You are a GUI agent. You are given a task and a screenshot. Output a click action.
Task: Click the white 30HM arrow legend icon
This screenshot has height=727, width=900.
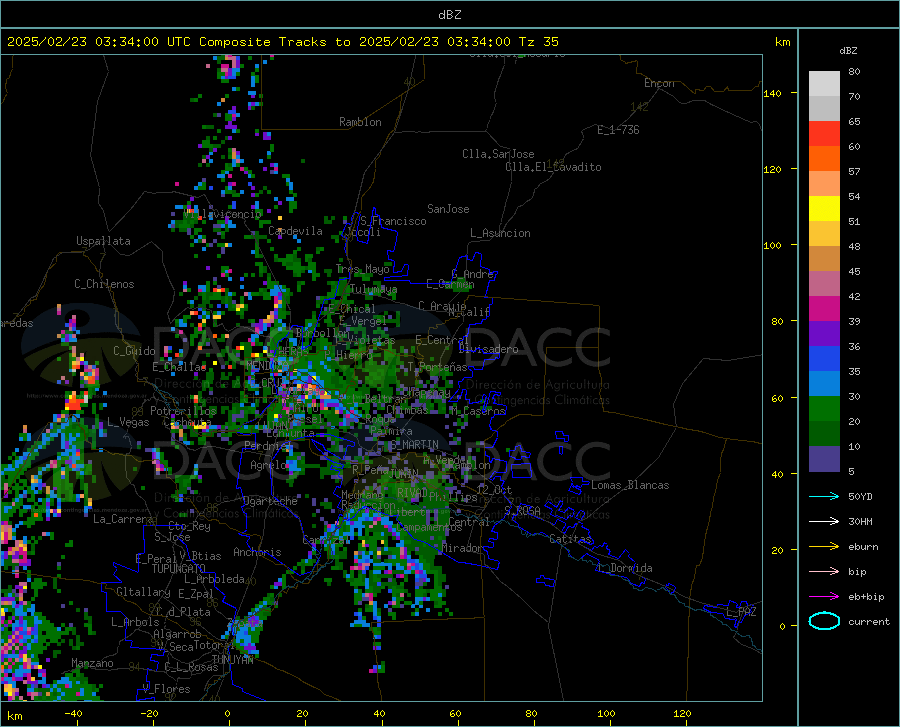coord(824,522)
